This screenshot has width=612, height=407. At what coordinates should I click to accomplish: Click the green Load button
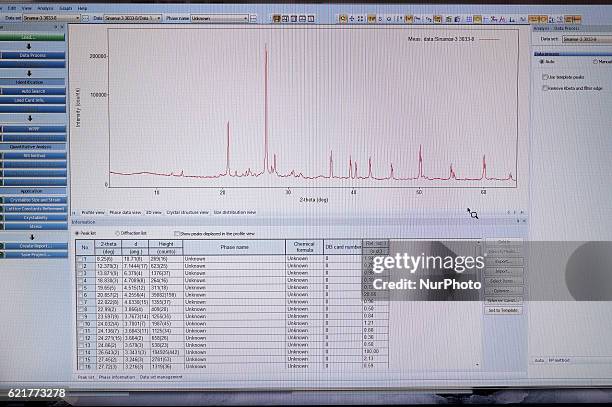[x=32, y=37]
